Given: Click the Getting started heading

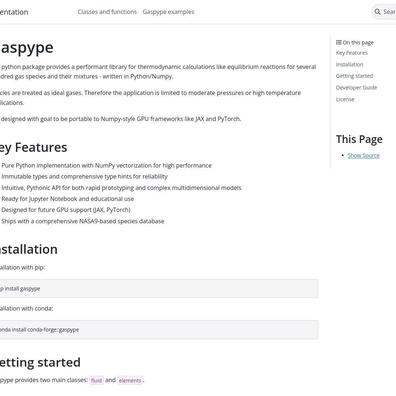Looking at the screenshot, I should pos(40,362).
